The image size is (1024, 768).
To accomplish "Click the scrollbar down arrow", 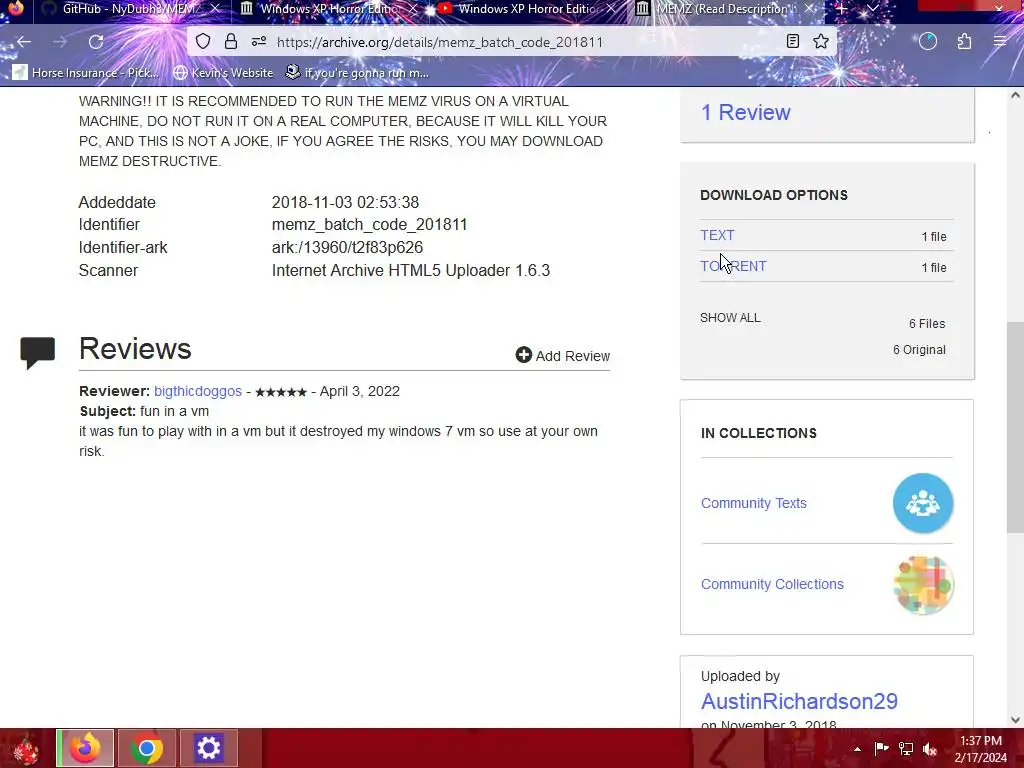I will 1015,720.
